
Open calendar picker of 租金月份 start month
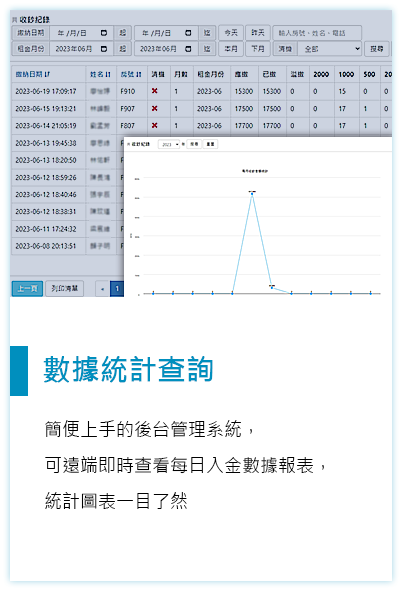click(x=104, y=49)
